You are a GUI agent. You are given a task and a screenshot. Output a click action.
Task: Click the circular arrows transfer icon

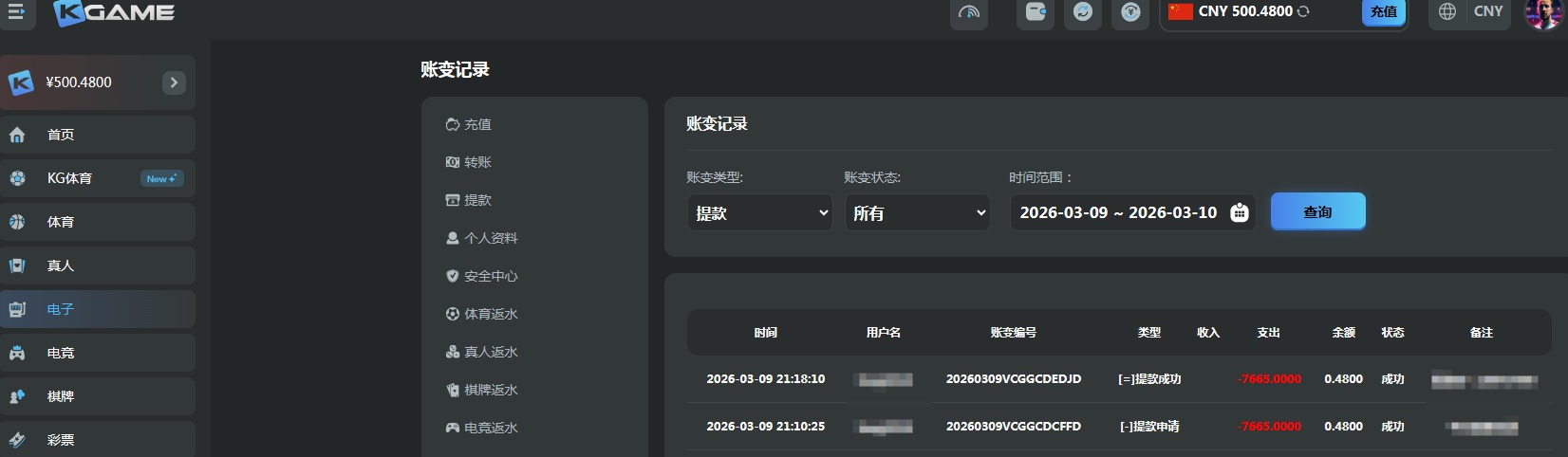point(1083,12)
